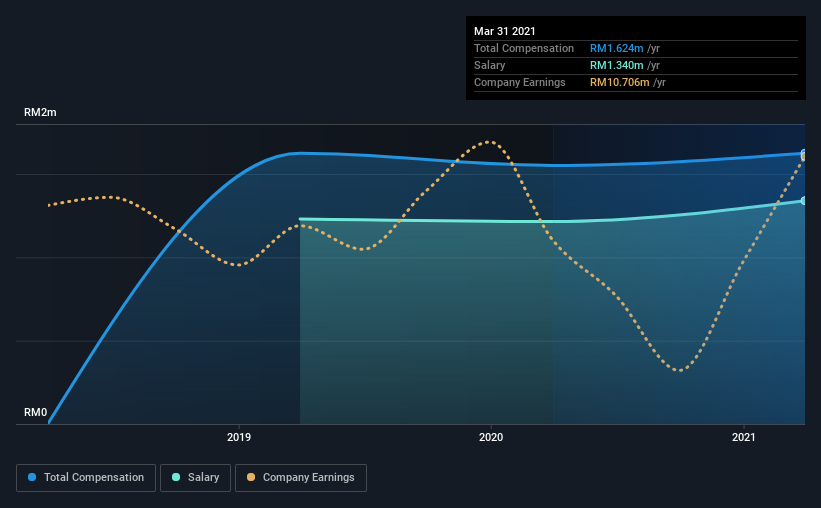Image resolution: width=821 pixels, height=508 pixels.
Task: Toggle the Company Earnings legend button
Action: pyautogui.click(x=301, y=478)
